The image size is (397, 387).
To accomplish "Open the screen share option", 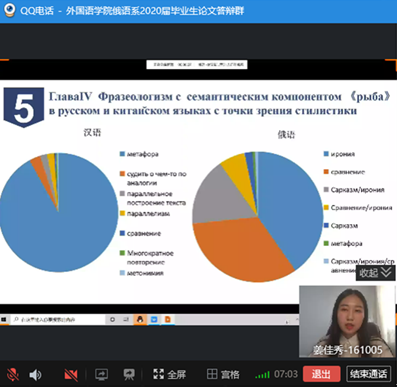I will point(101,375).
